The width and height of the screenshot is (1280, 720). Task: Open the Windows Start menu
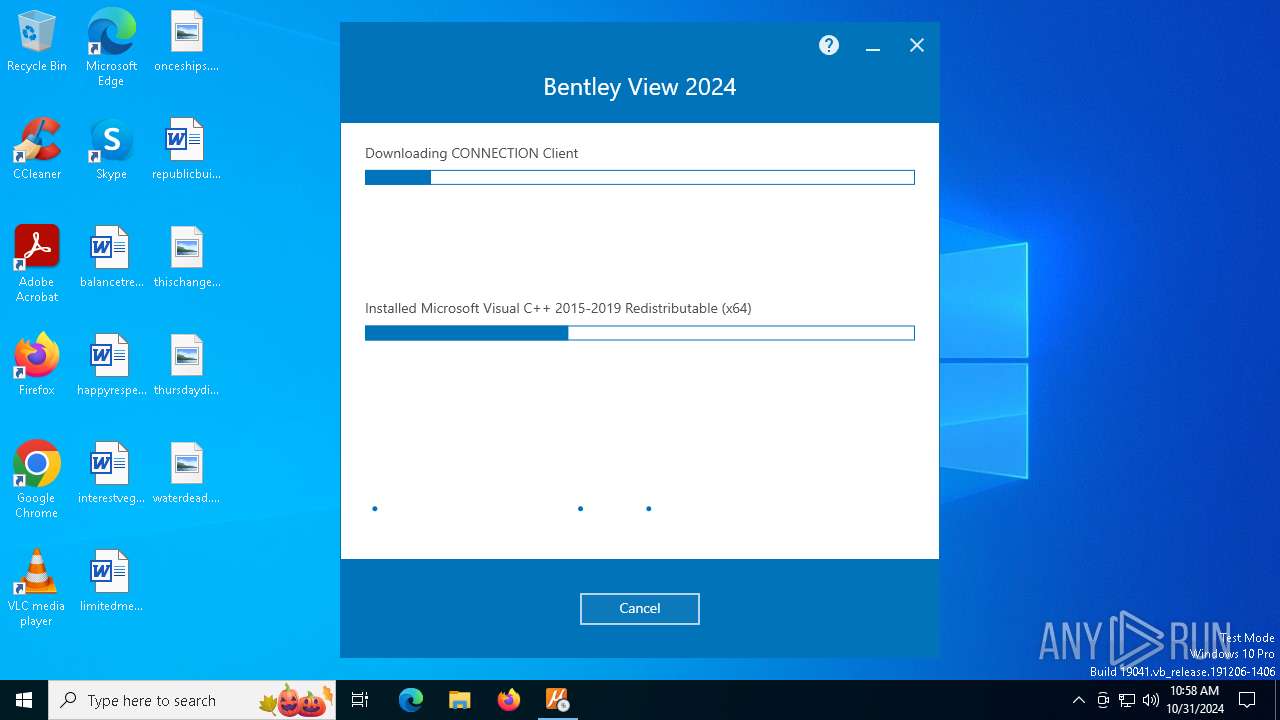coord(24,700)
